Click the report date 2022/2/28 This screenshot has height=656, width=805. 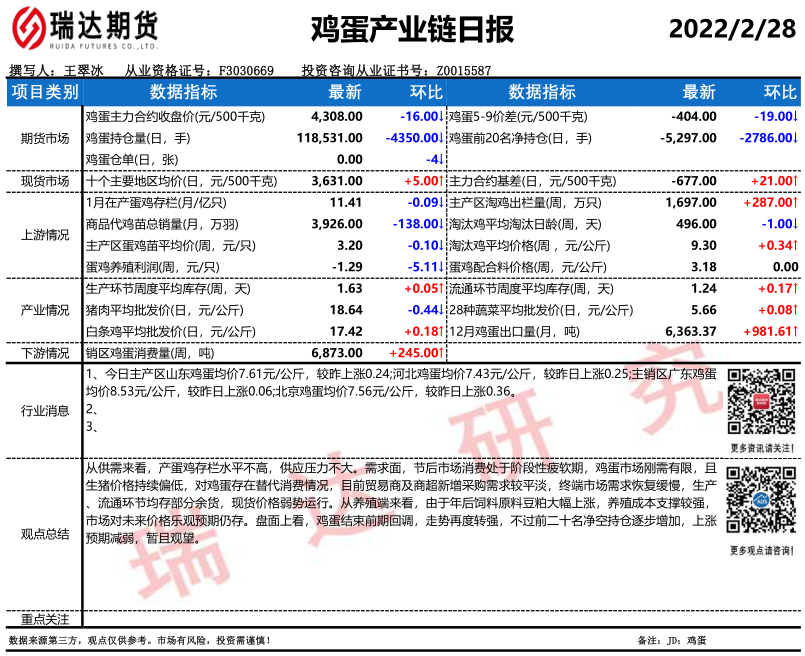(732, 28)
